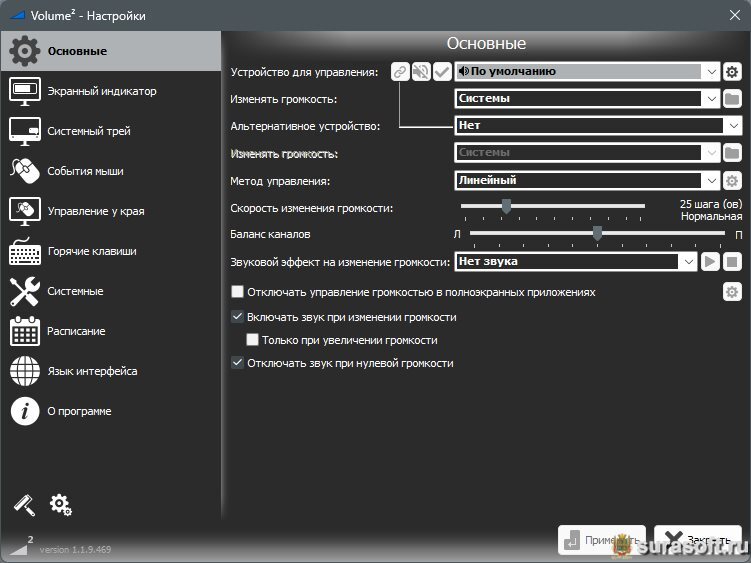Viewport: 751px width, 563px height.
Task: Check Только при увеличении громкости
Action: coord(252,340)
